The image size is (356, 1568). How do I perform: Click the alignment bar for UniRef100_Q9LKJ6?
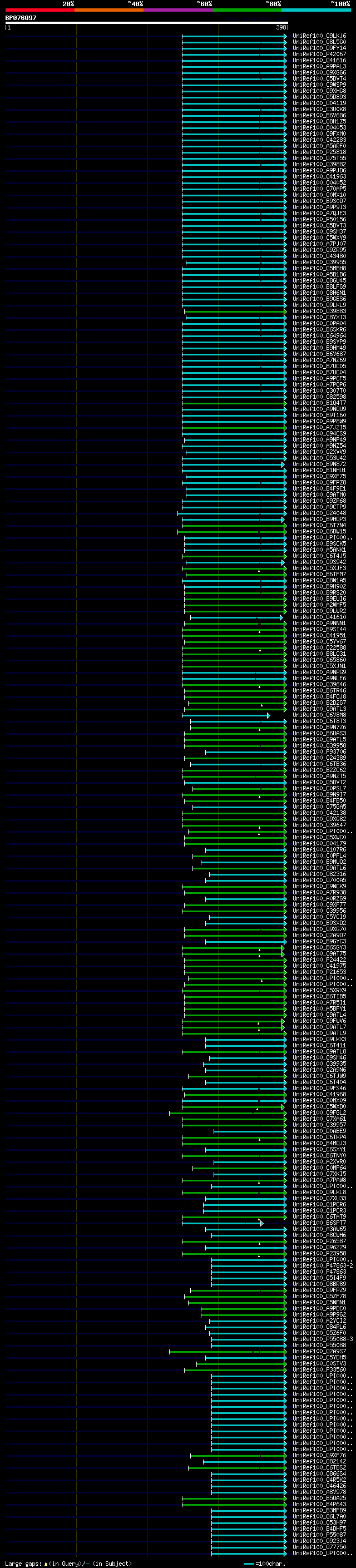pos(234,36)
